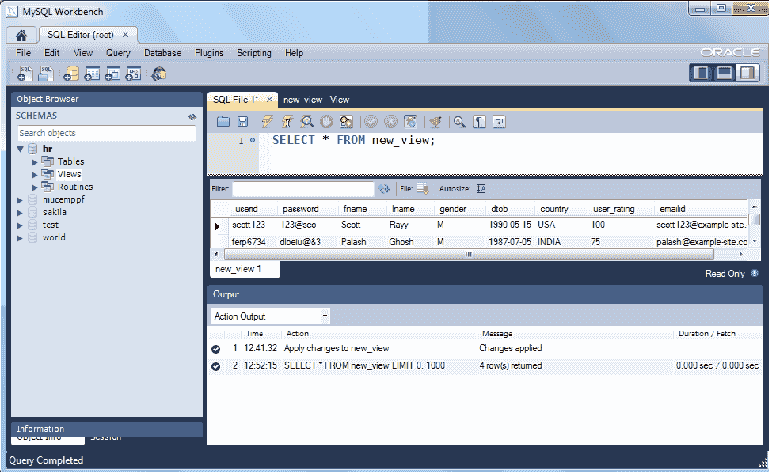Image resolution: width=769 pixels, height=472 pixels.
Task: Expand the second schema below hr
Action: tap(20, 200)
